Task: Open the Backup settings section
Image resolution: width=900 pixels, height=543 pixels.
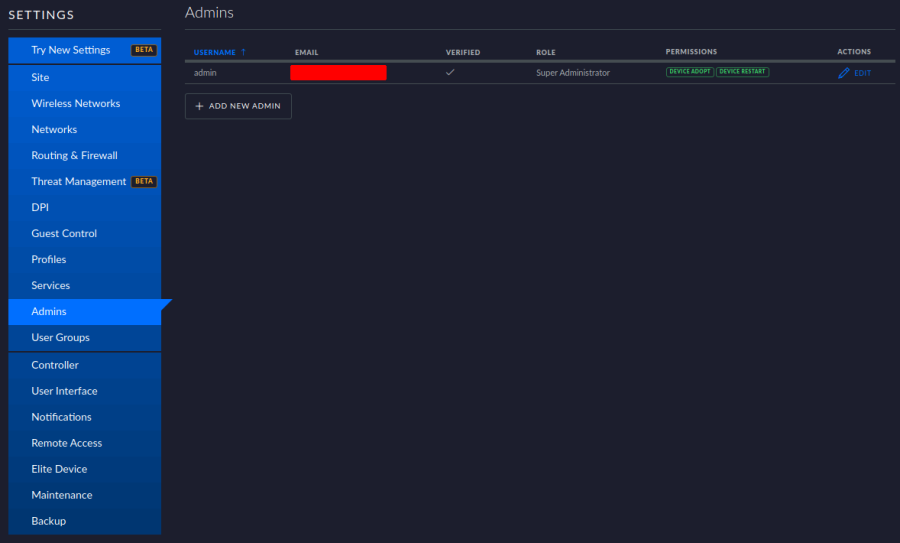Action: 48,521
